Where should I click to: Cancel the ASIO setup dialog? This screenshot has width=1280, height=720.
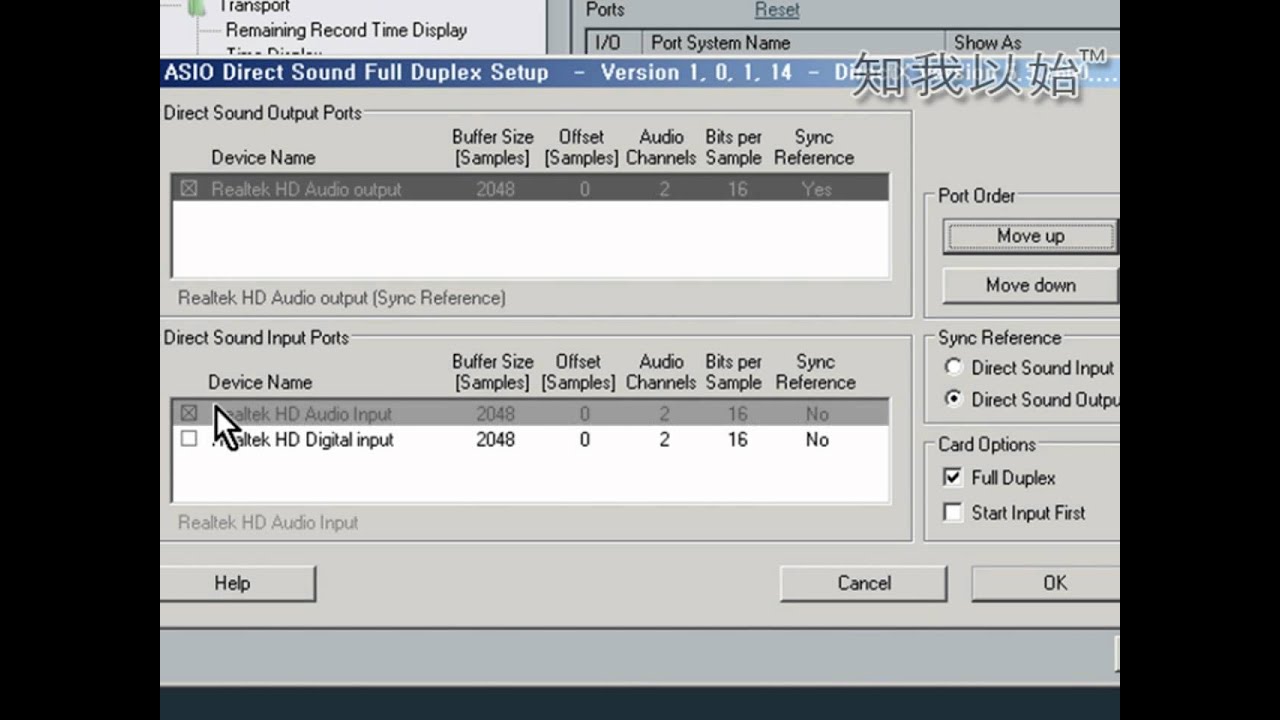click(x=863, y=583)
